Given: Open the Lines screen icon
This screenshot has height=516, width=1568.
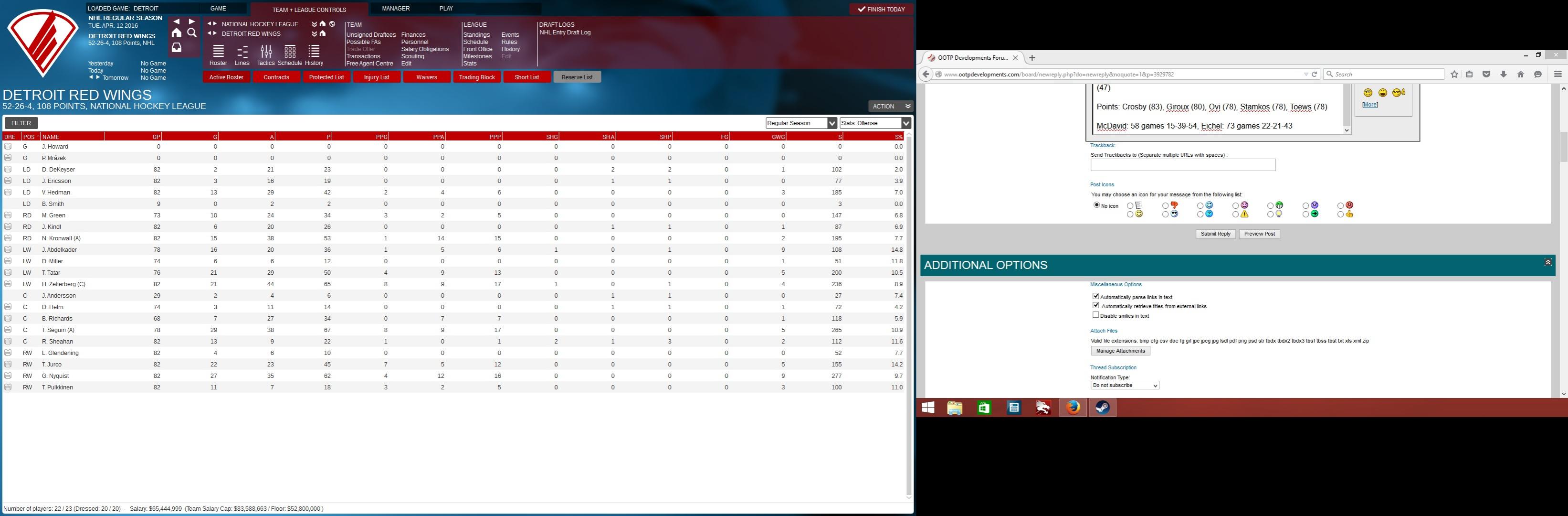Looking at the screenshot, I should (242, 52).
